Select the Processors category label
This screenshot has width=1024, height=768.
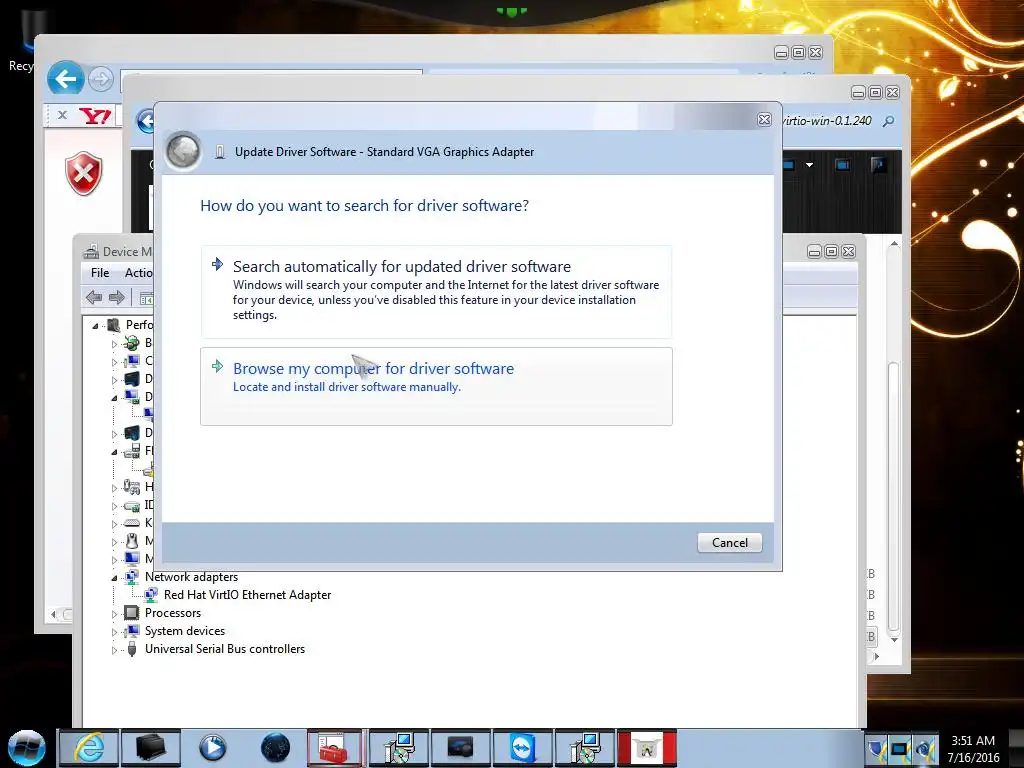pos(173,613)
